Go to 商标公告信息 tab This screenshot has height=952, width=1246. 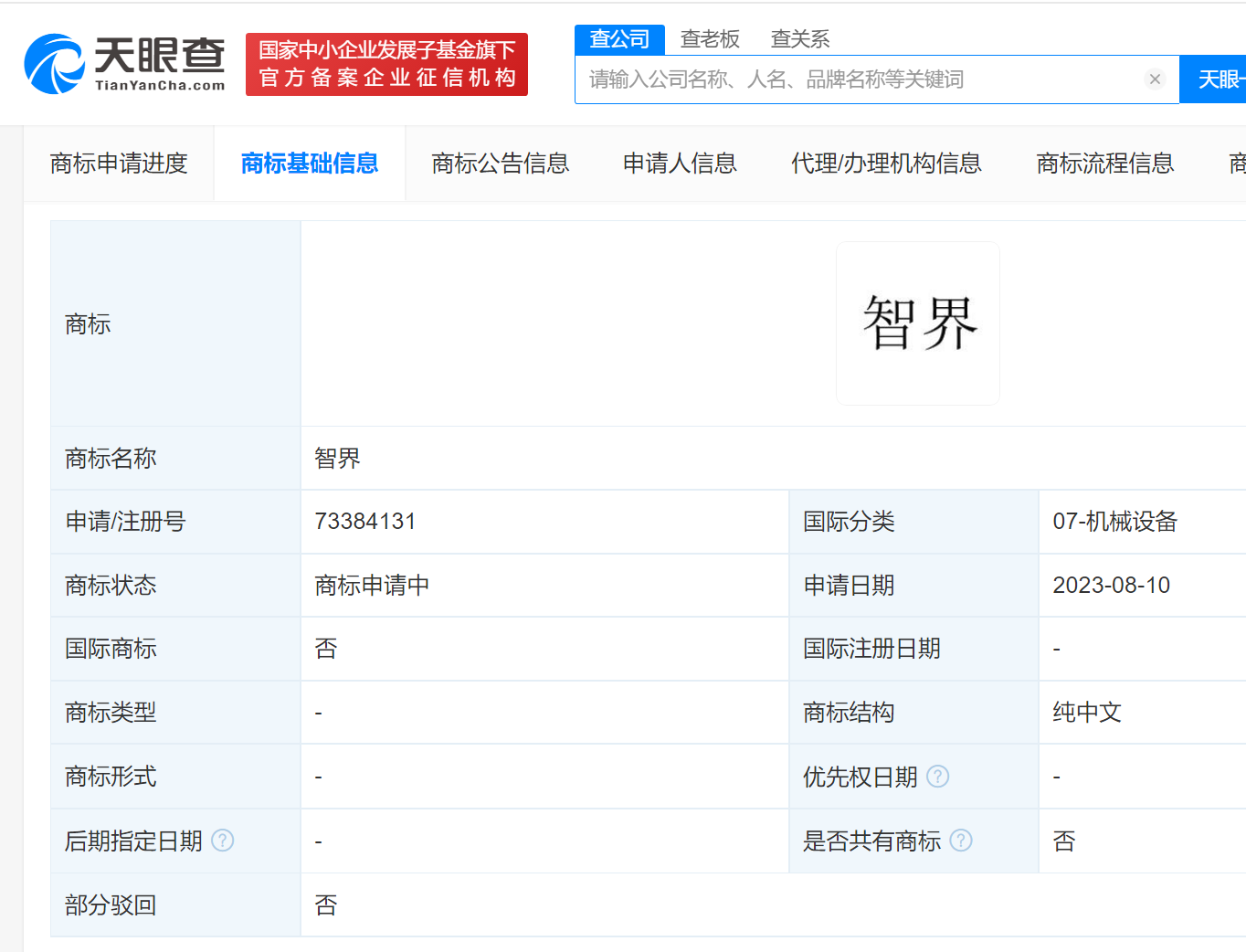click(x=501, y=164)
